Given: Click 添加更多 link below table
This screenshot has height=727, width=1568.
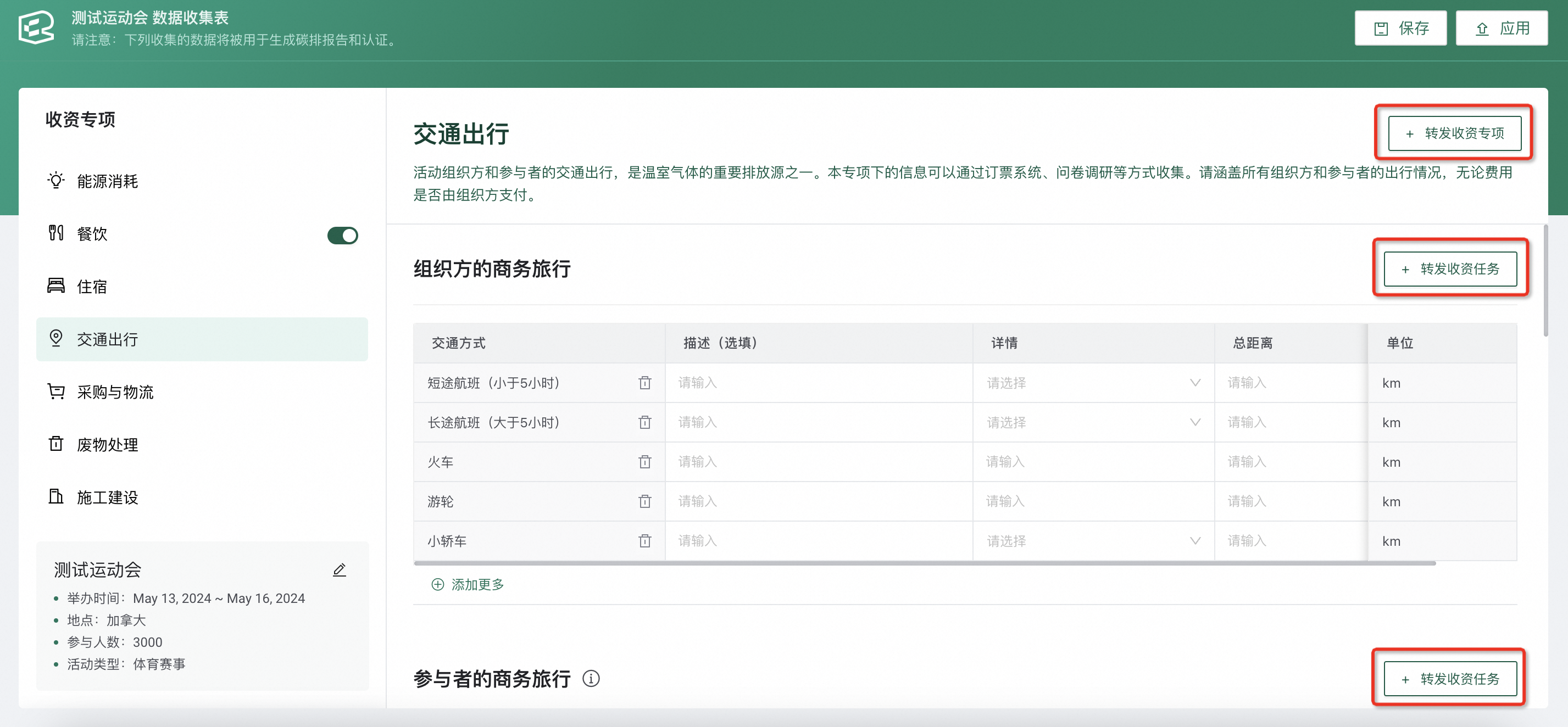Looking at the screenshot, I should pos(468,585).
